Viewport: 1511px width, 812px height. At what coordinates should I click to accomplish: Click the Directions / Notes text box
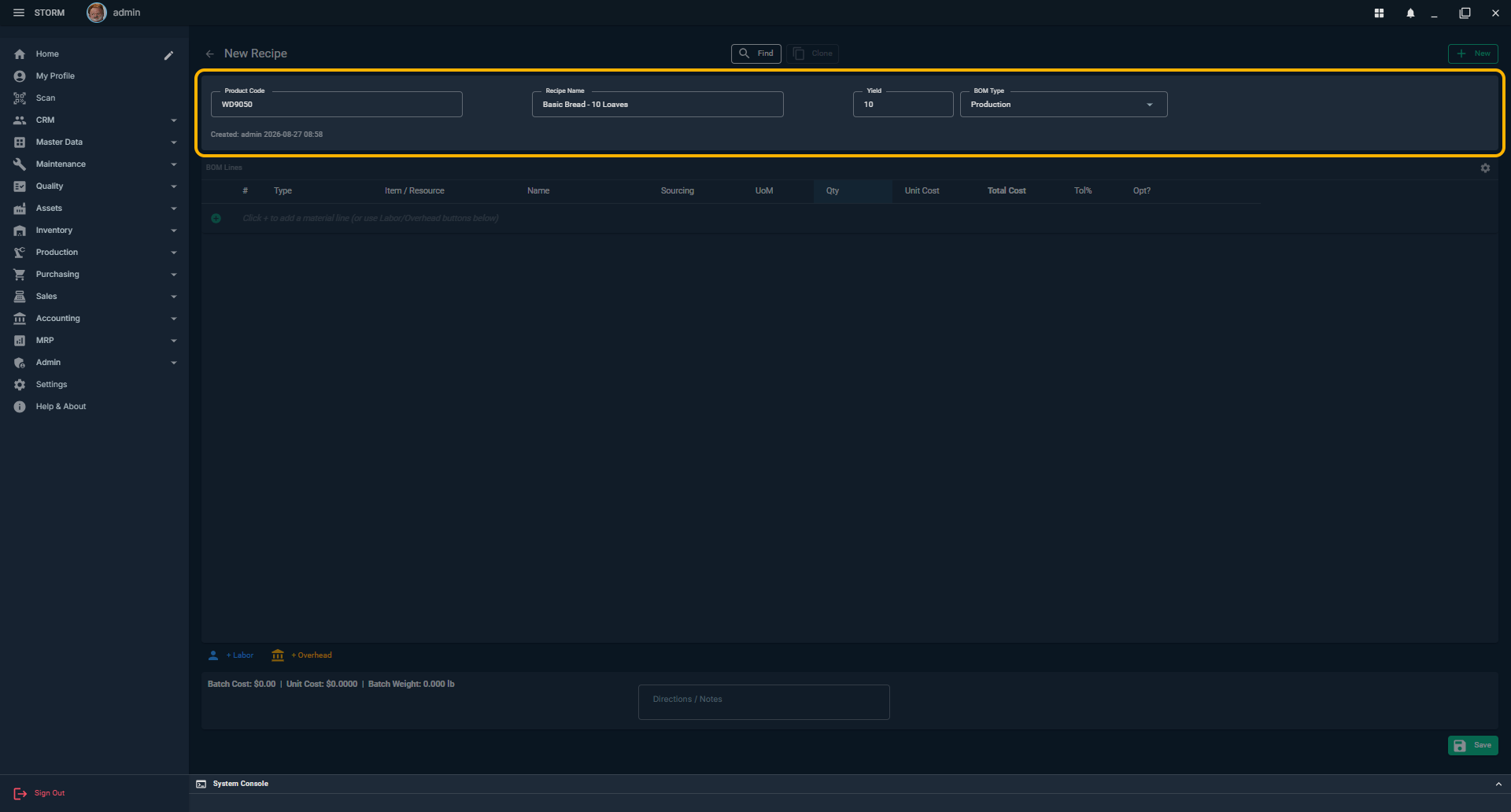[763, 702]
